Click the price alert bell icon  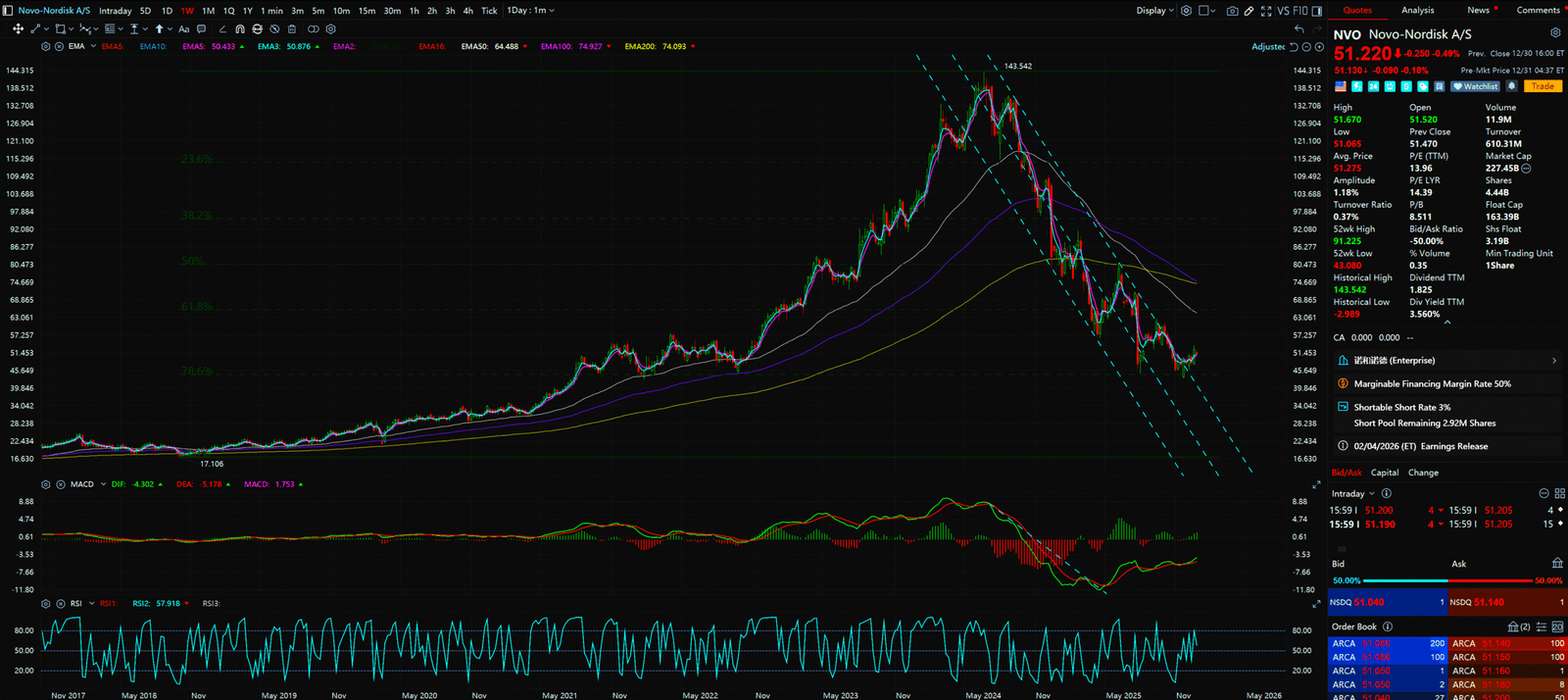(x=1512, y=86)
